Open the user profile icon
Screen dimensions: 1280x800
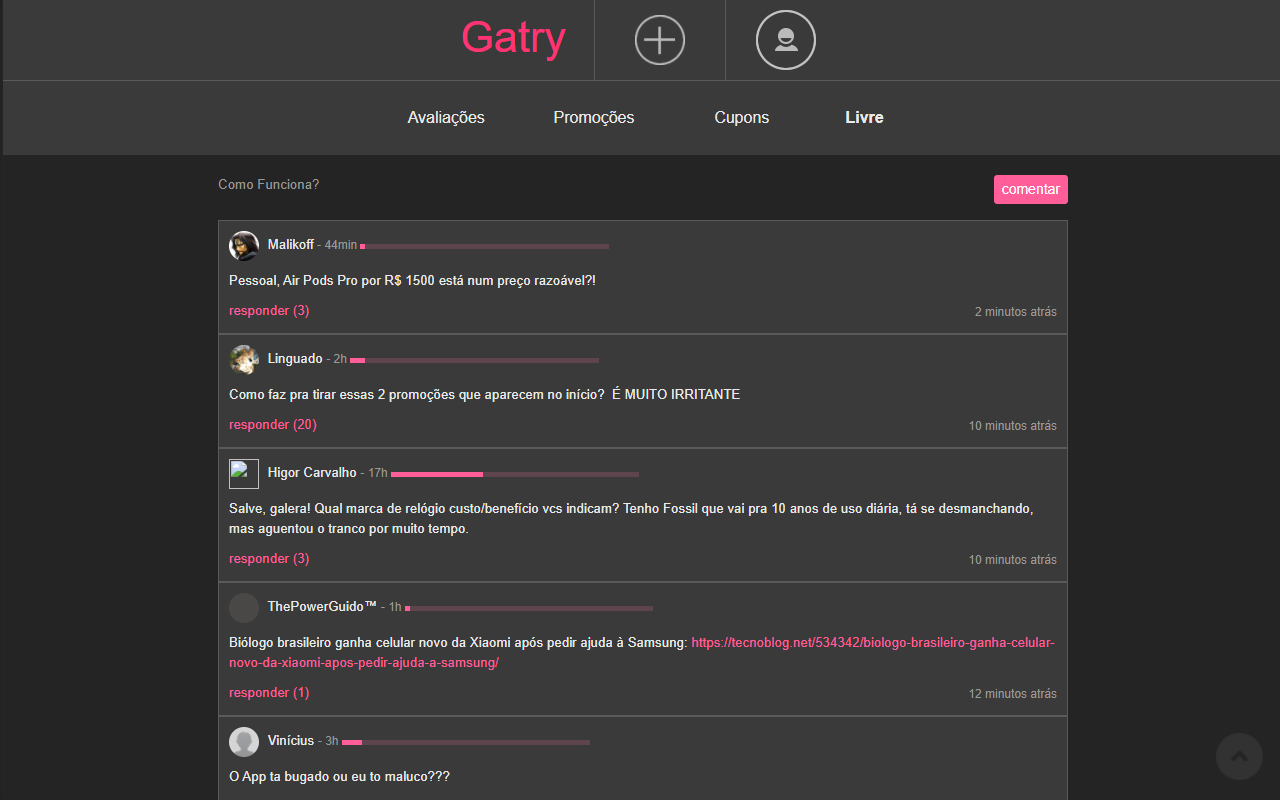(x=786, y=40)
